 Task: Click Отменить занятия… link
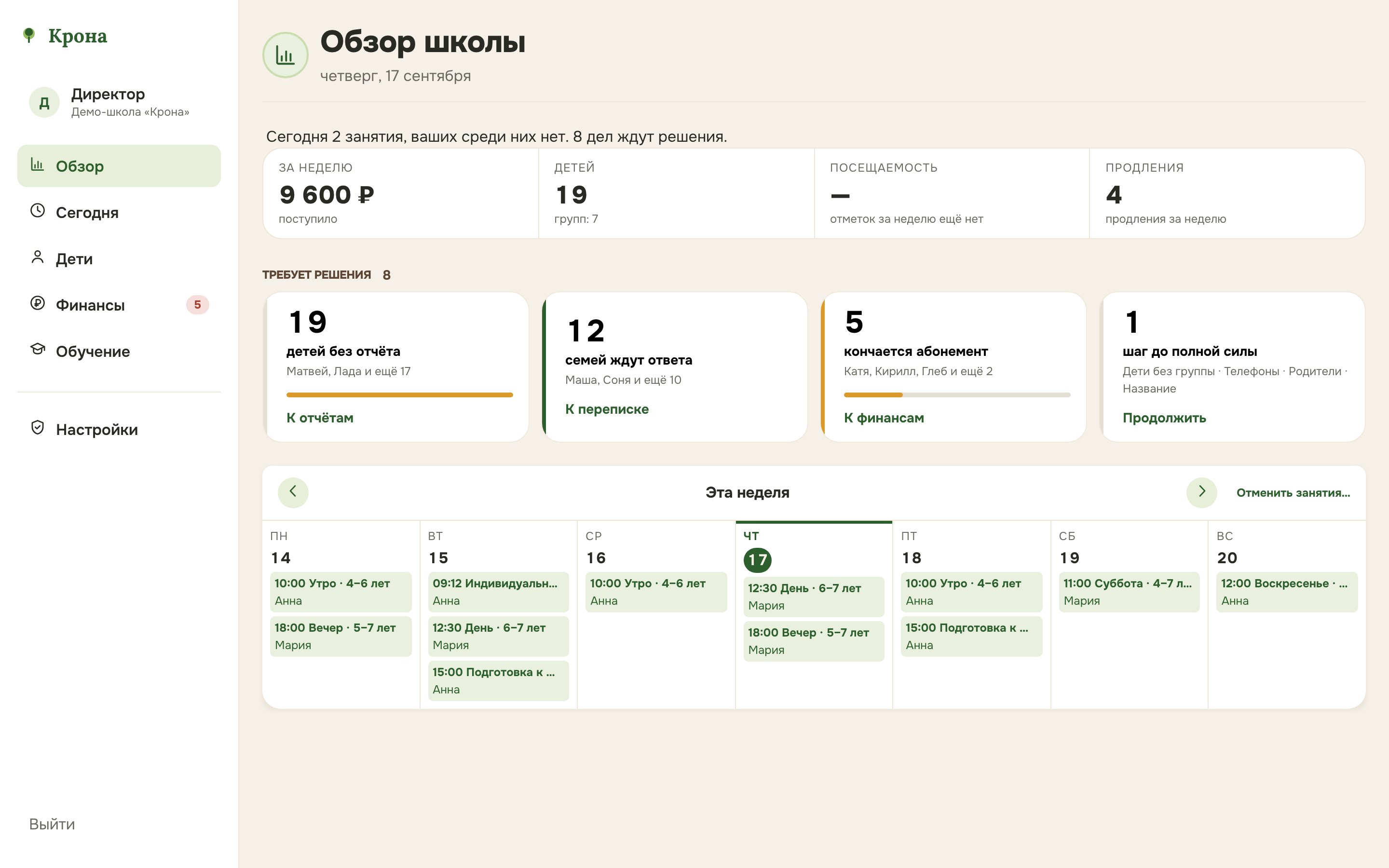1293,492
